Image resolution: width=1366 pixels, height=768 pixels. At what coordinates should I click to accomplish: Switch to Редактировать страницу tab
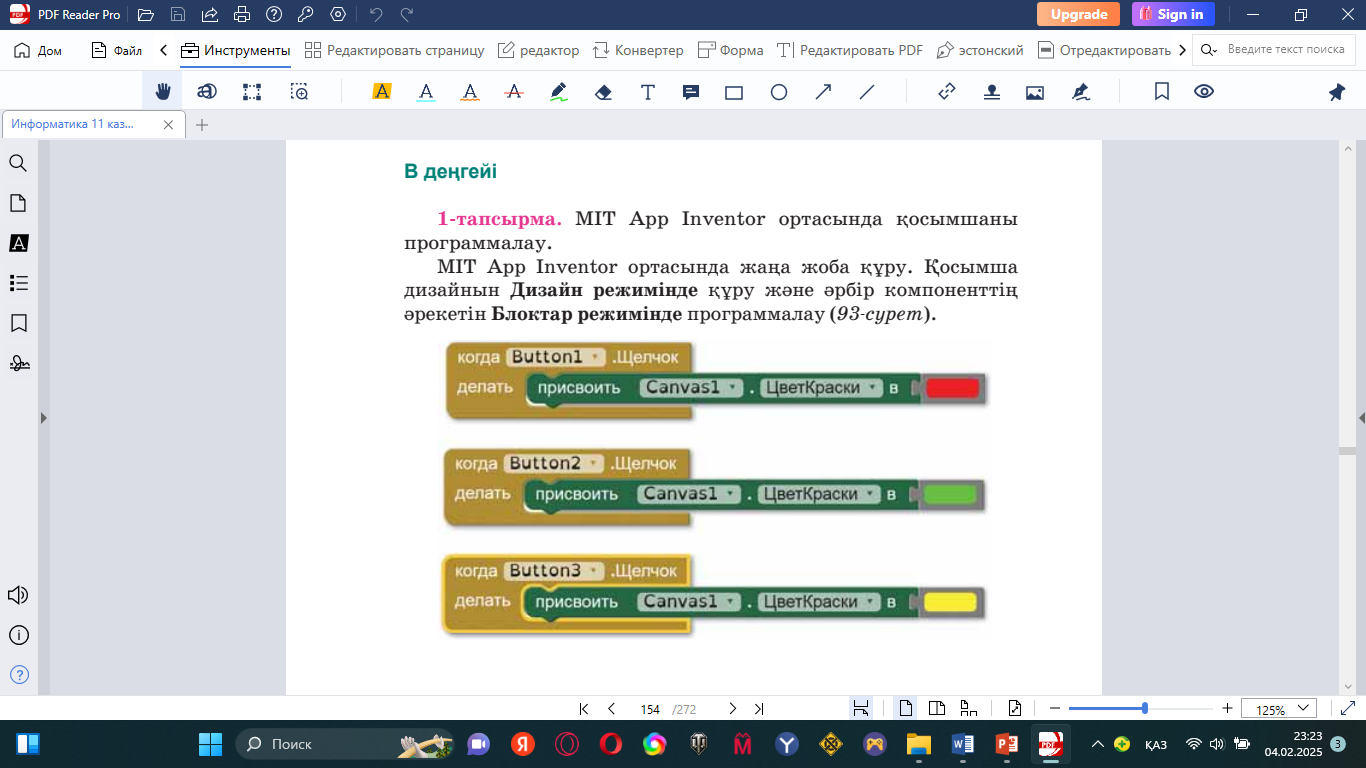click(x=394, y=50)
